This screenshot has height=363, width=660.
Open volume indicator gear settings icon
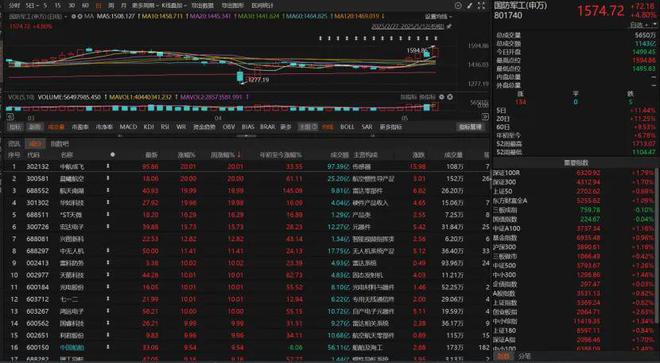(x=442, y=97)
